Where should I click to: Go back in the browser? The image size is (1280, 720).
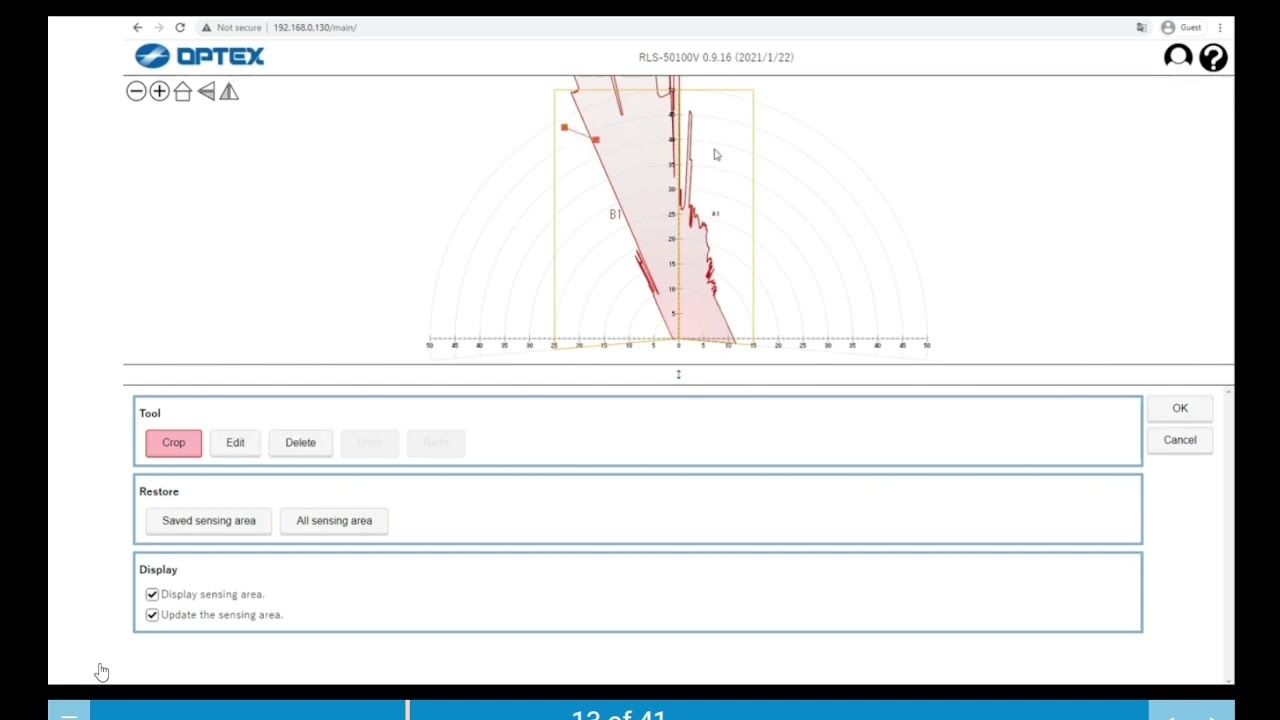click(138, 27)
